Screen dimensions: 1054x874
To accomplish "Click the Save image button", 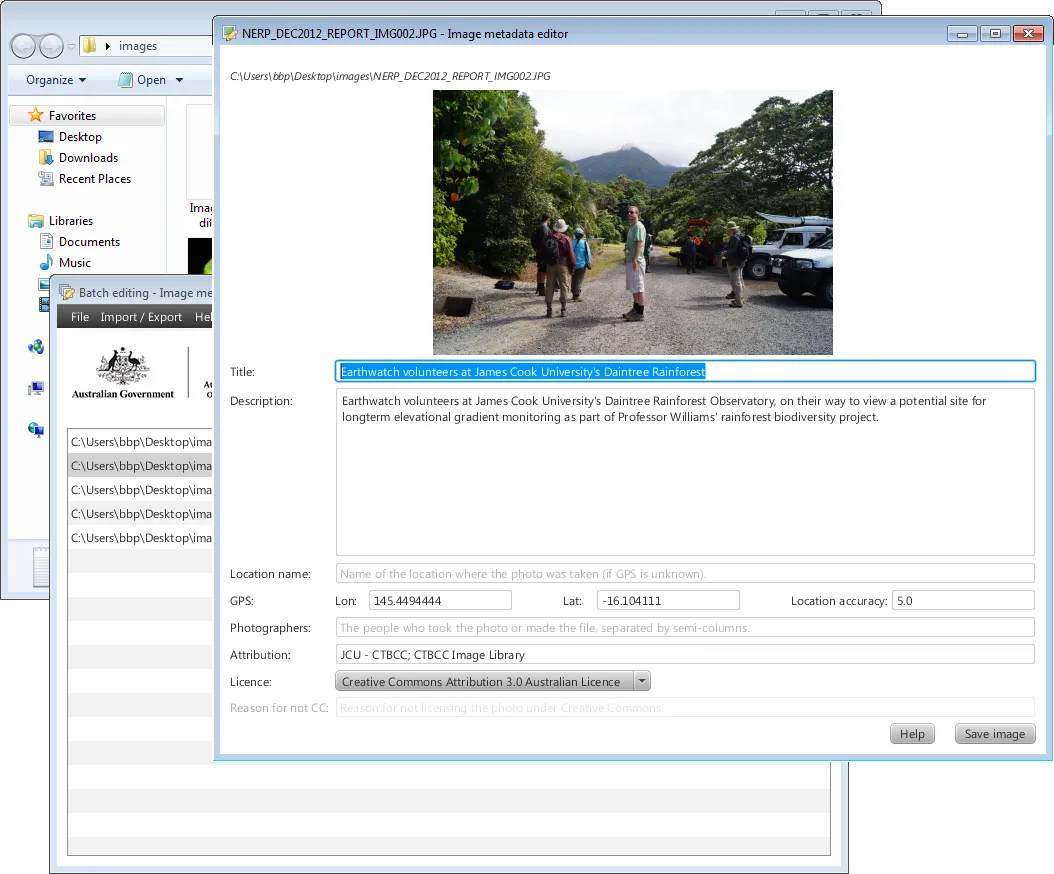I will [994, 733].
